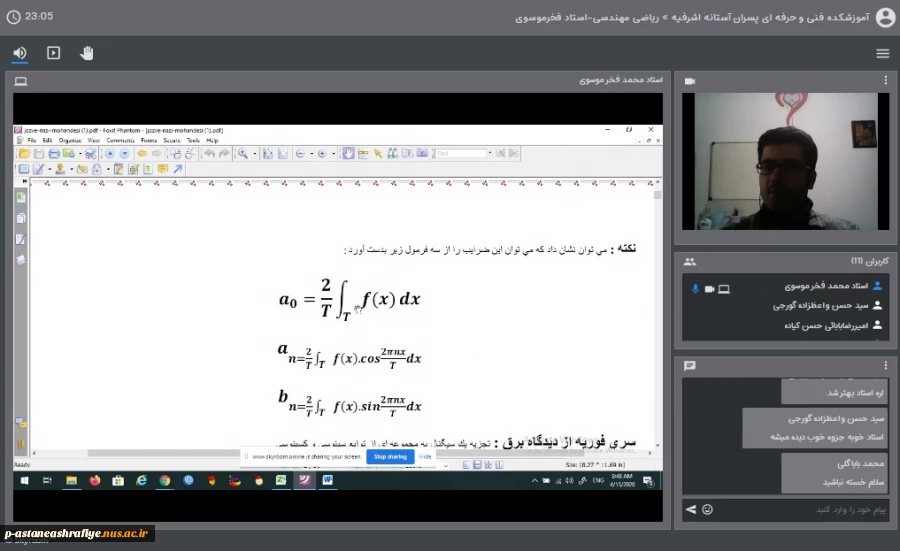Screen dimensions: 900x551
Task: Open the Help menu in Foxit
Action: 212,140
